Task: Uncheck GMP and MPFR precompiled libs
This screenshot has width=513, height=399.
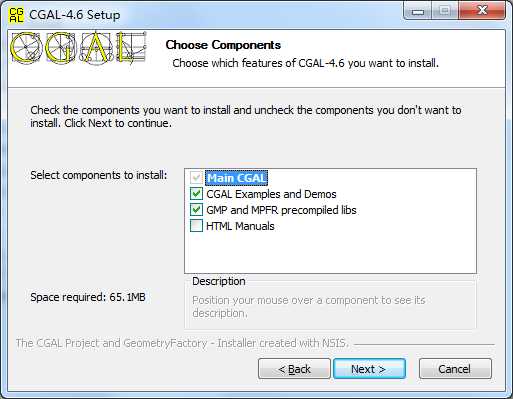Action: (196, 210)
